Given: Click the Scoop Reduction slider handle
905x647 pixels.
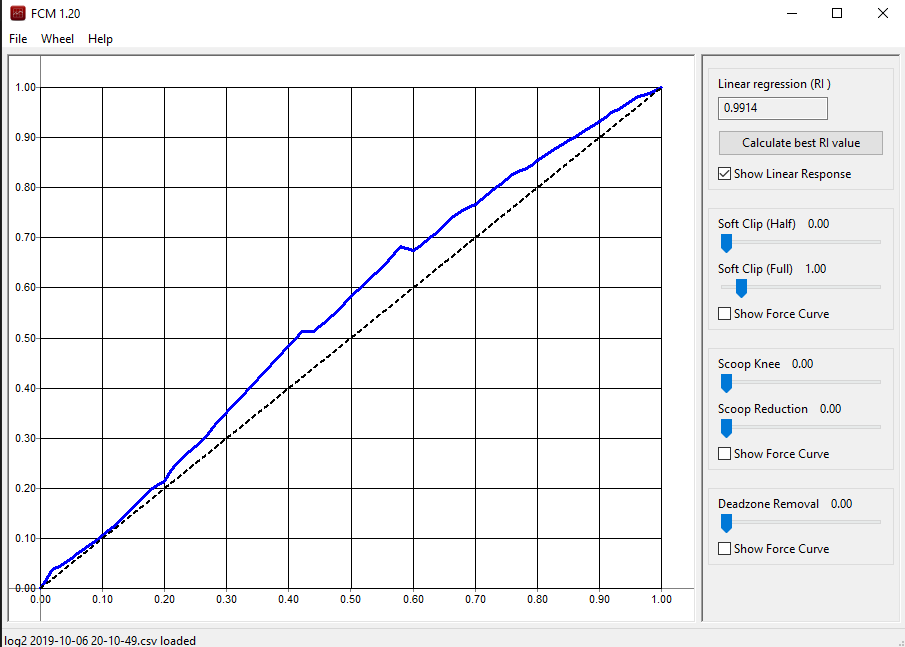Looking at the screenshot, I should point(726,428).
